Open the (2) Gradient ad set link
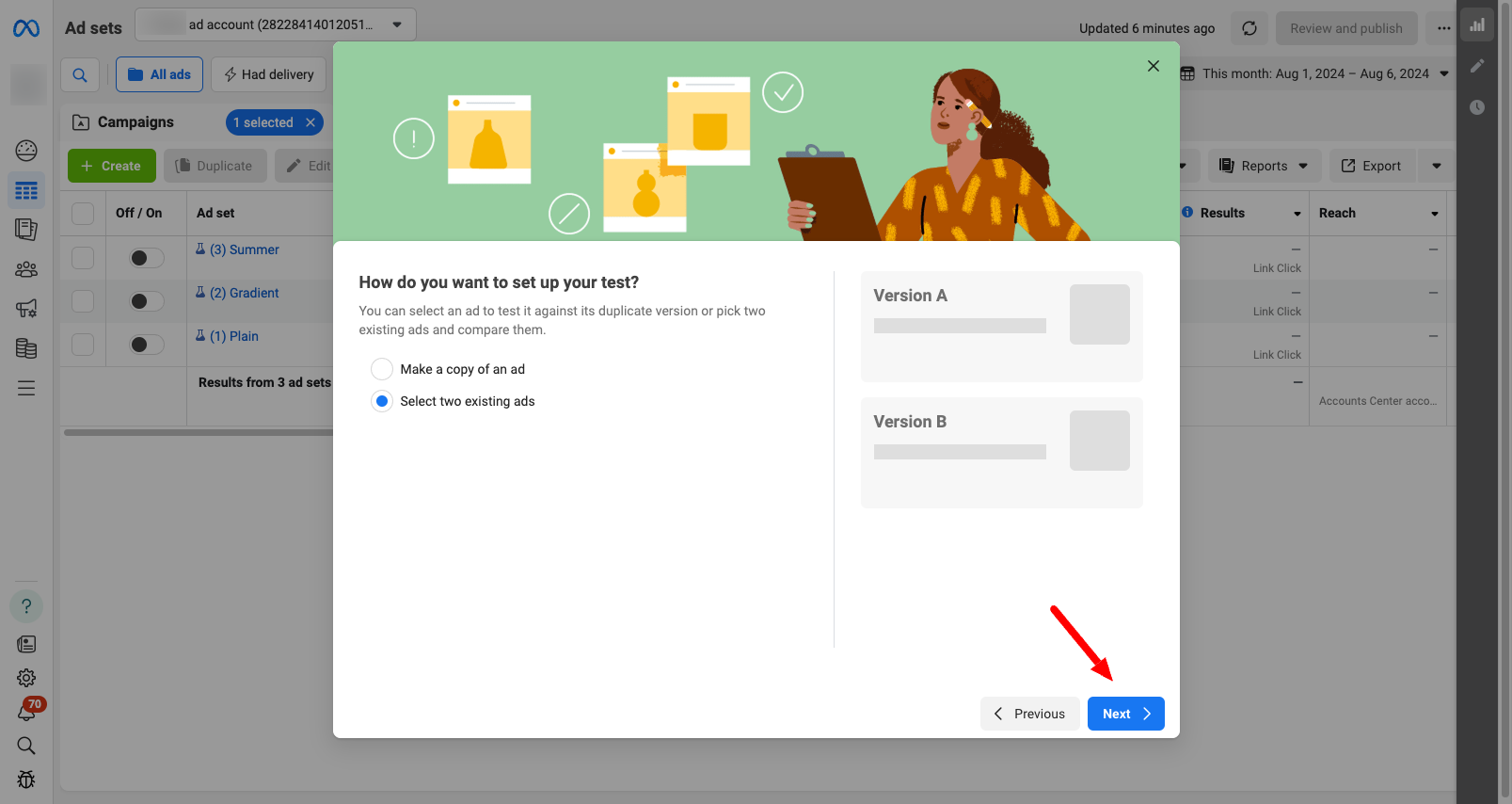Viewport: 1512px width, 804px height. [245, 293]
